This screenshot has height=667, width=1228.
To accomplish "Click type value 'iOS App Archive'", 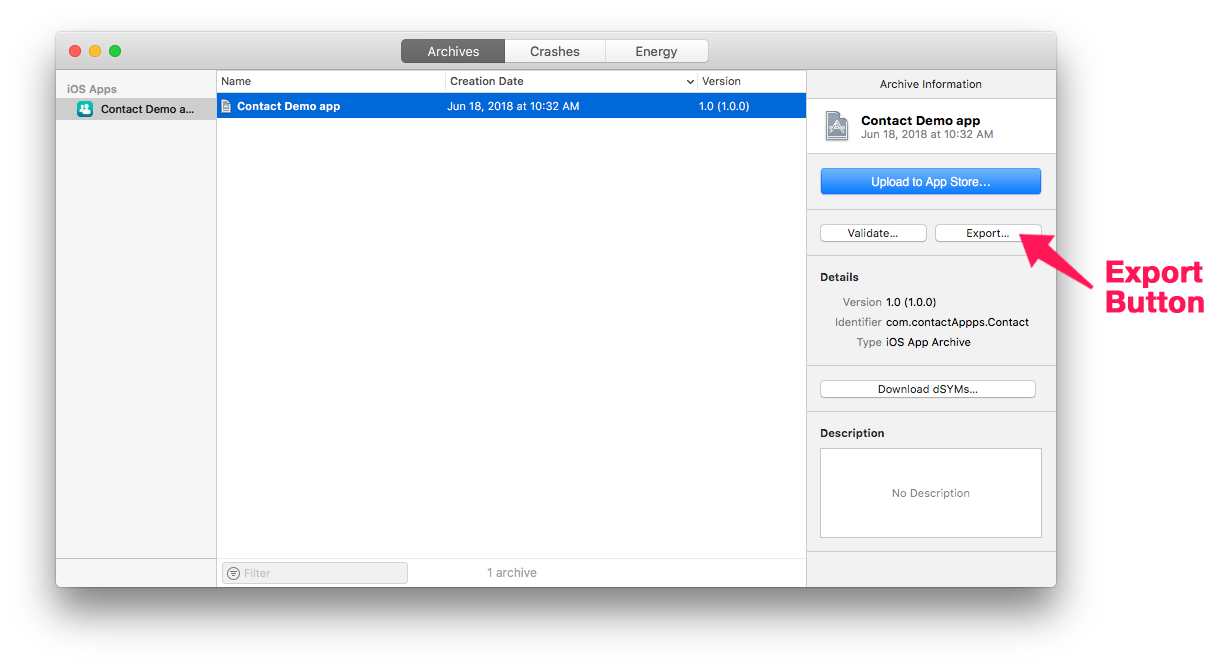I will tap(928, 342).
